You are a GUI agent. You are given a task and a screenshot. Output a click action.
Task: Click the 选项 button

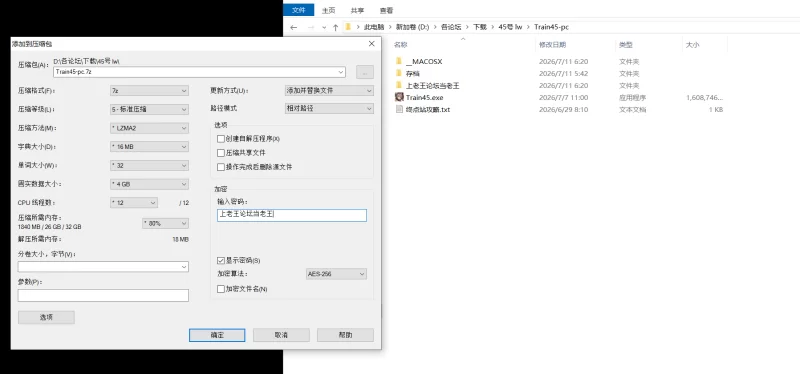point(46,317)
